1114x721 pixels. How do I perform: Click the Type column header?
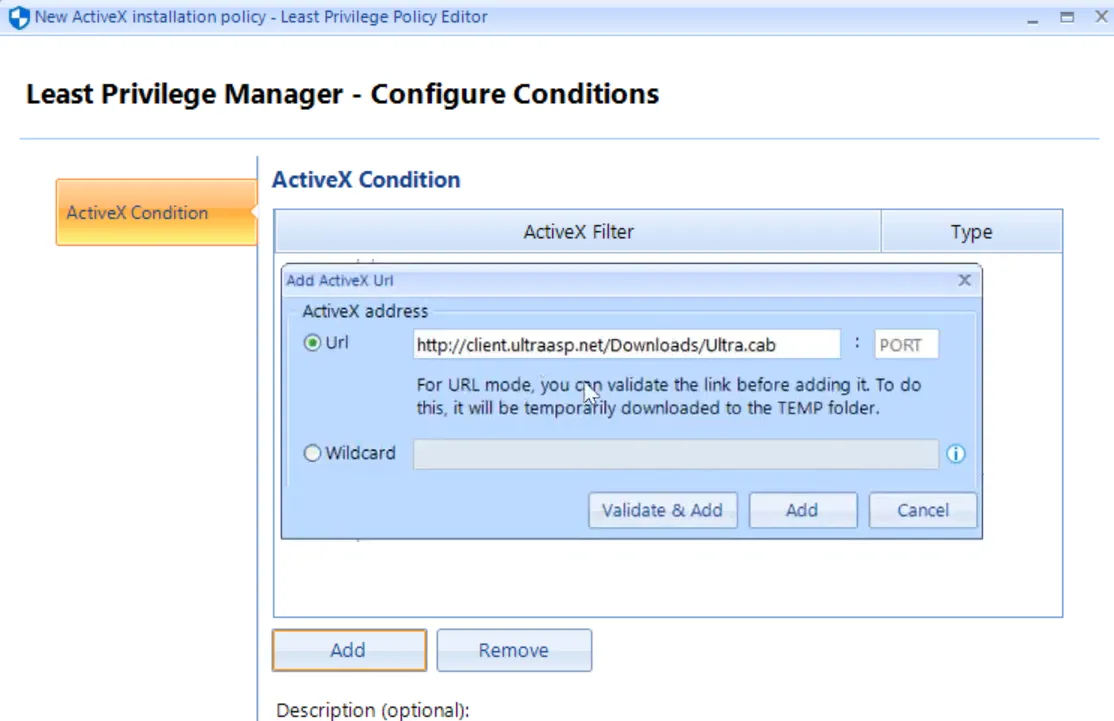970,231
